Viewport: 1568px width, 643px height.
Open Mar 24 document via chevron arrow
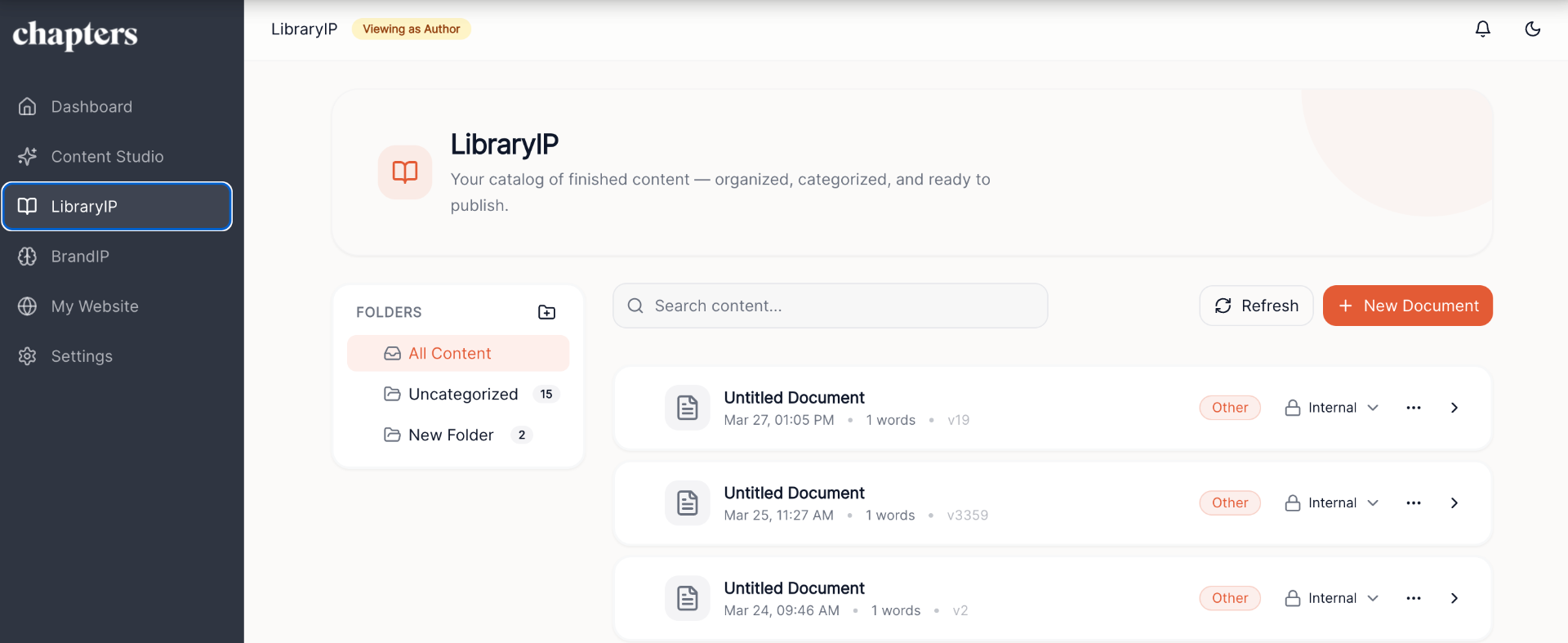(1454, 598)
